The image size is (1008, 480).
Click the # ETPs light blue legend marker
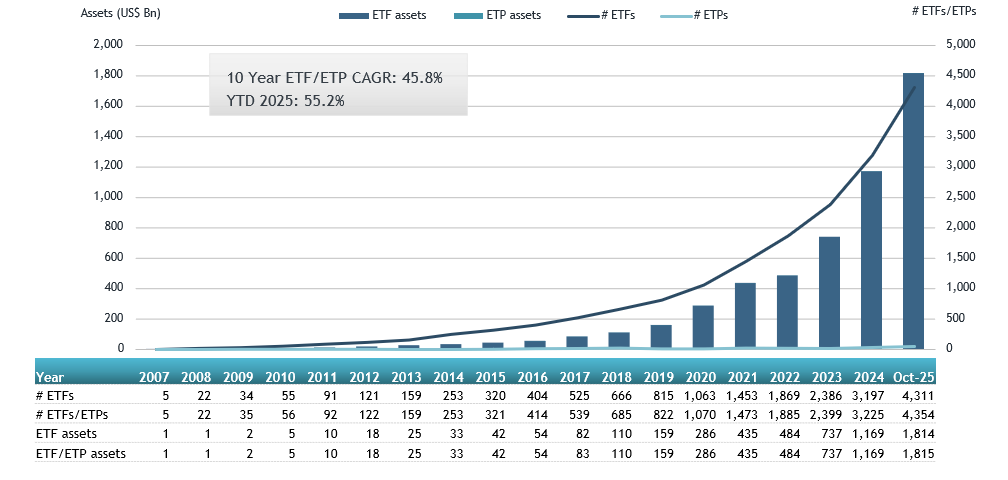tap(677, 15)
